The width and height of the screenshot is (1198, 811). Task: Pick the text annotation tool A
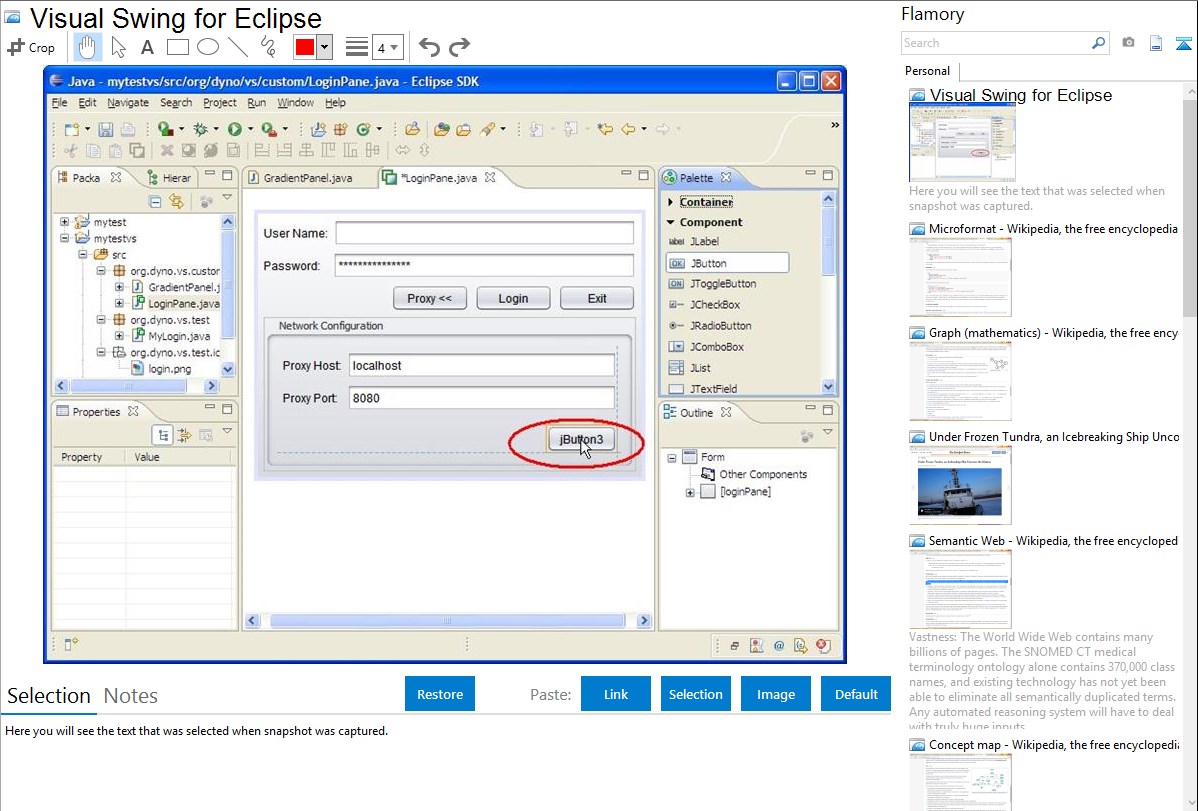[x=147, y=47]
